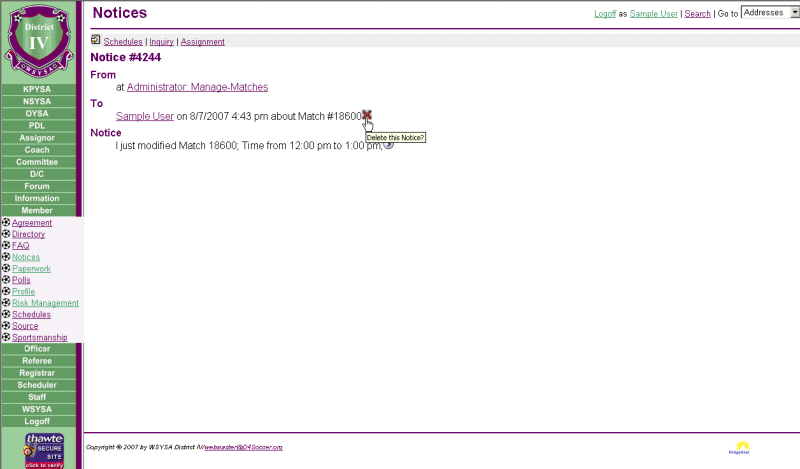Click the icon left of Schedules breadcrumb
The width and height of the screenshot is (800, 469).
[96, 41]
